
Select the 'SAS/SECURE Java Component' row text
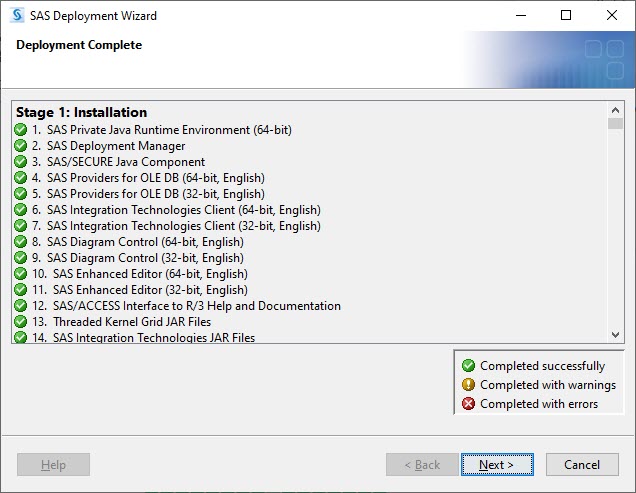pyautogui.click(x=126, y=162)
